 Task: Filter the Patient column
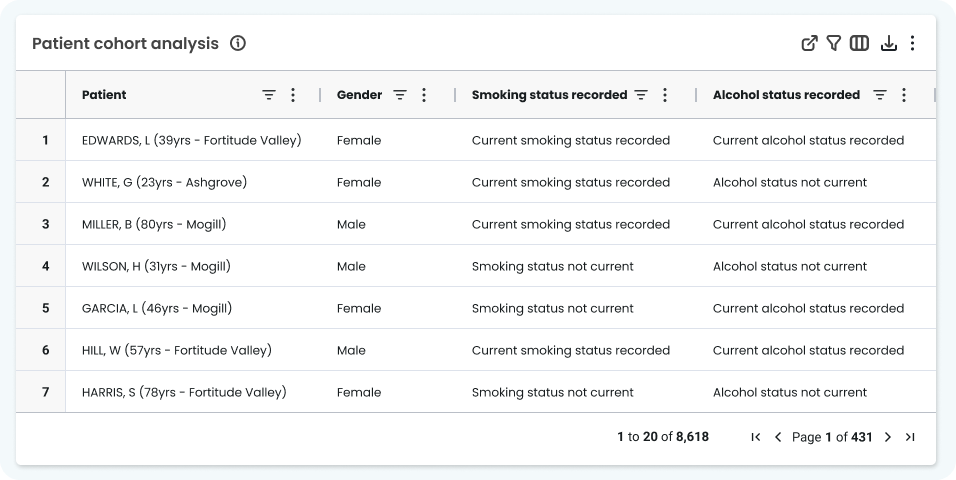pyautogui.click(x=269, y=95)
